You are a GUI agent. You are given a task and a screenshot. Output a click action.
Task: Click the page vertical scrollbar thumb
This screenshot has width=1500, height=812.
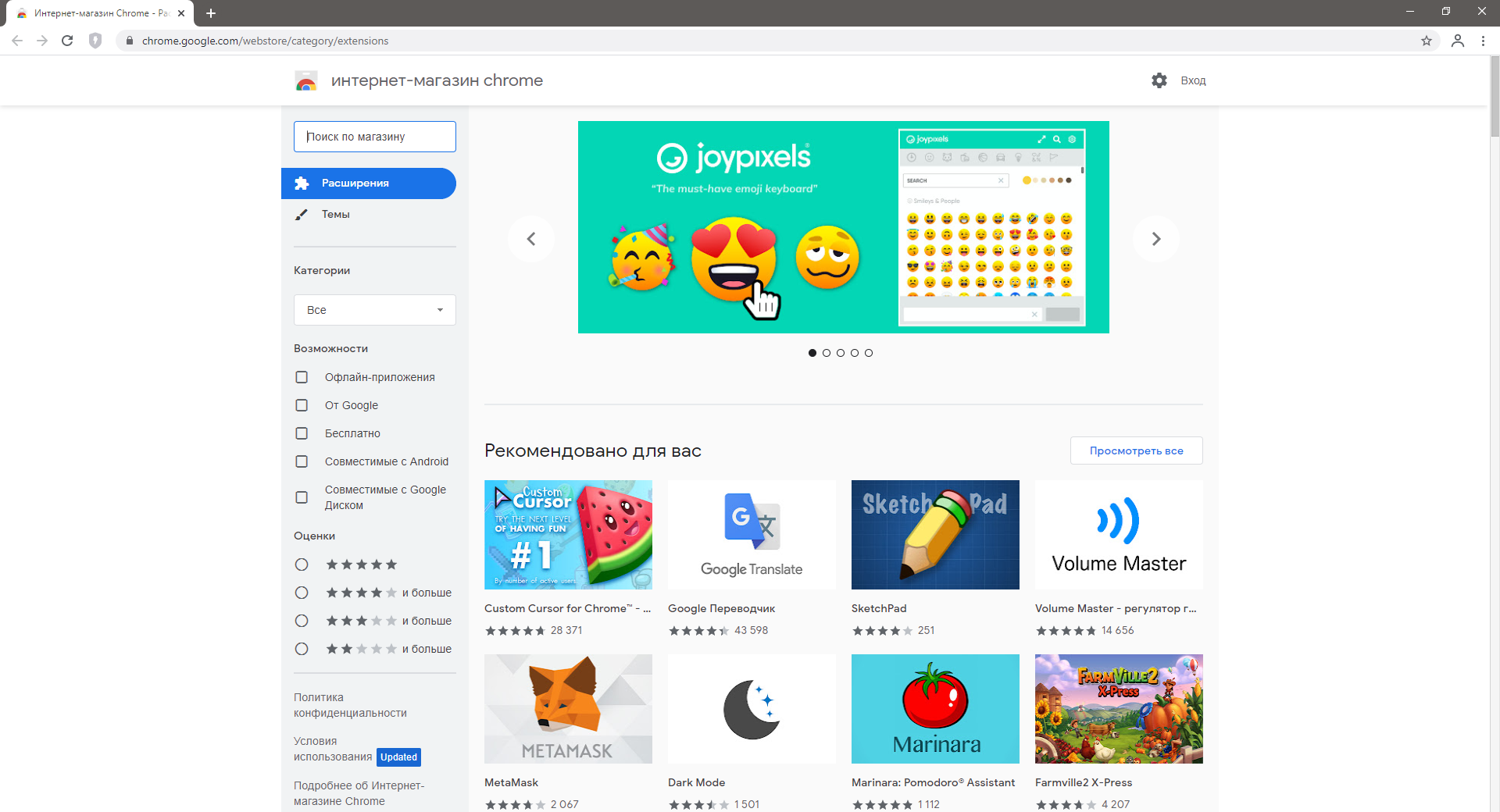[x=1495, y=97]
